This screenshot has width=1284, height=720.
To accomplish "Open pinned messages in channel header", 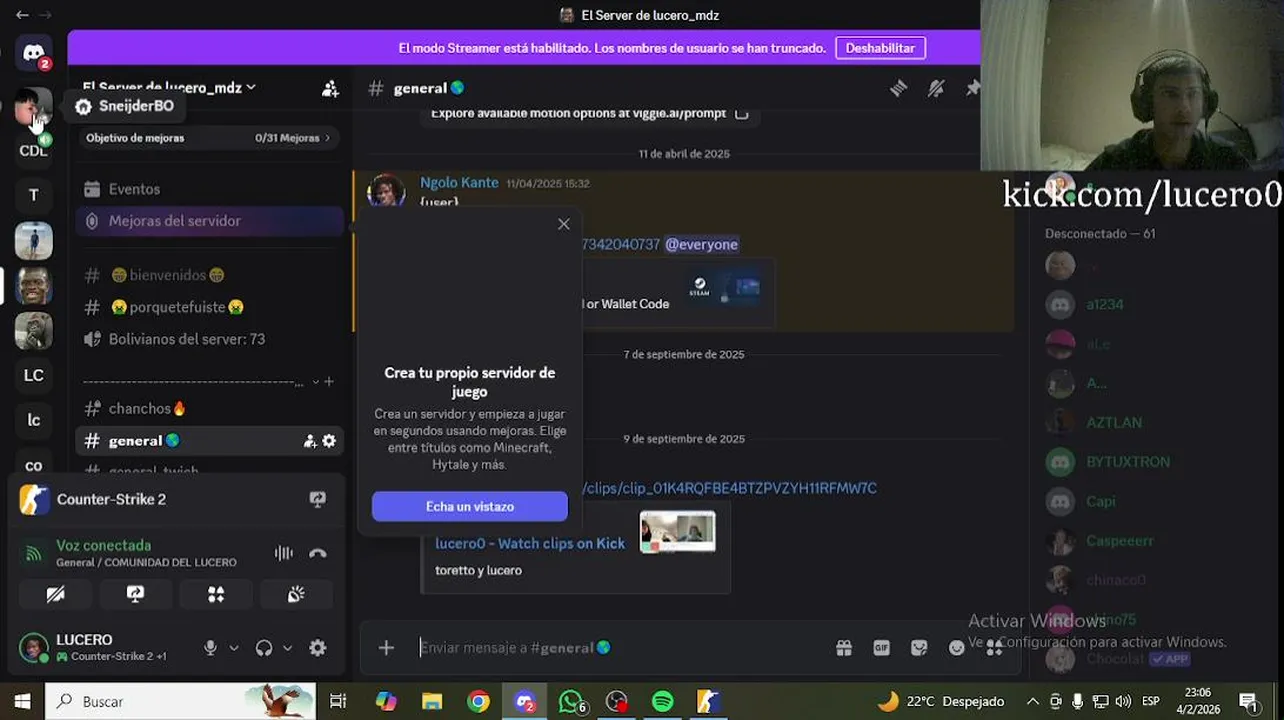I will point(972,88).
